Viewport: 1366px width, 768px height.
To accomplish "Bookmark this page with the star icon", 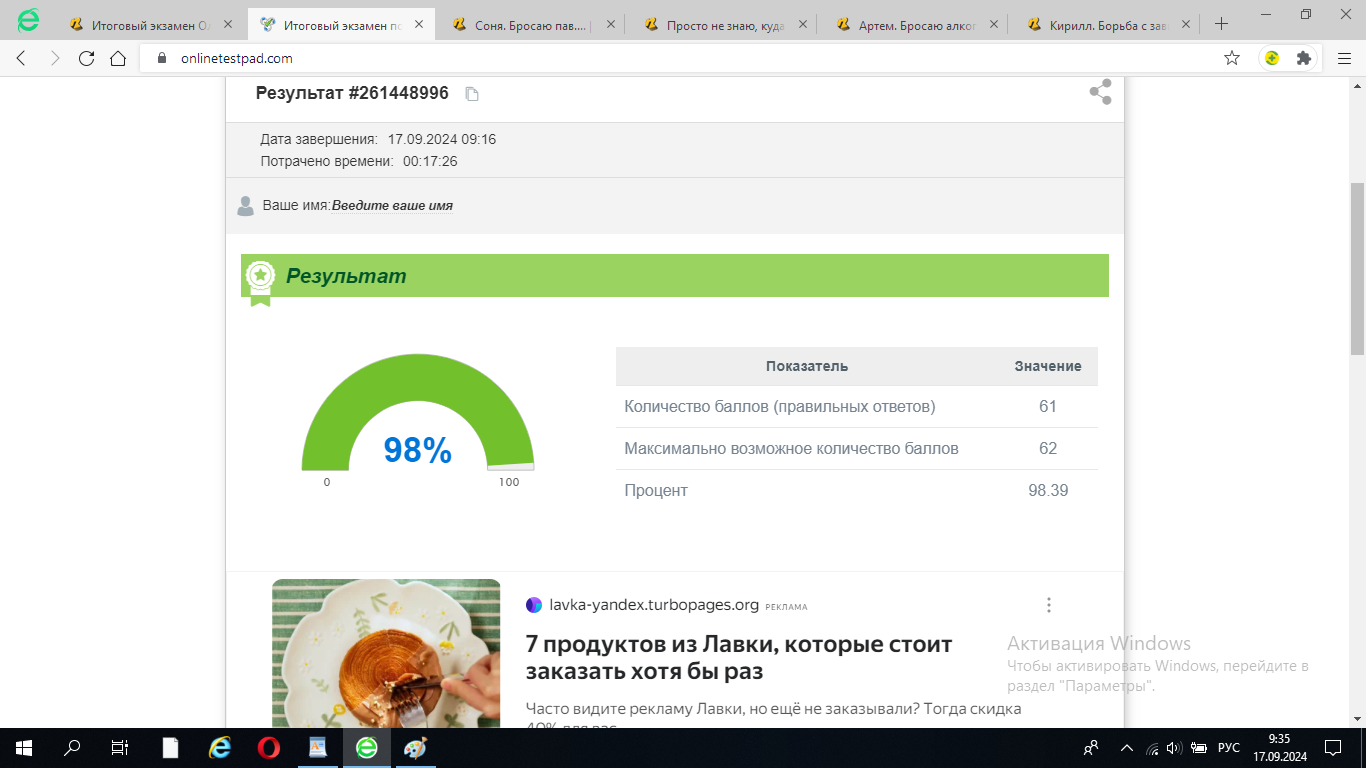I will [1232, 58].
